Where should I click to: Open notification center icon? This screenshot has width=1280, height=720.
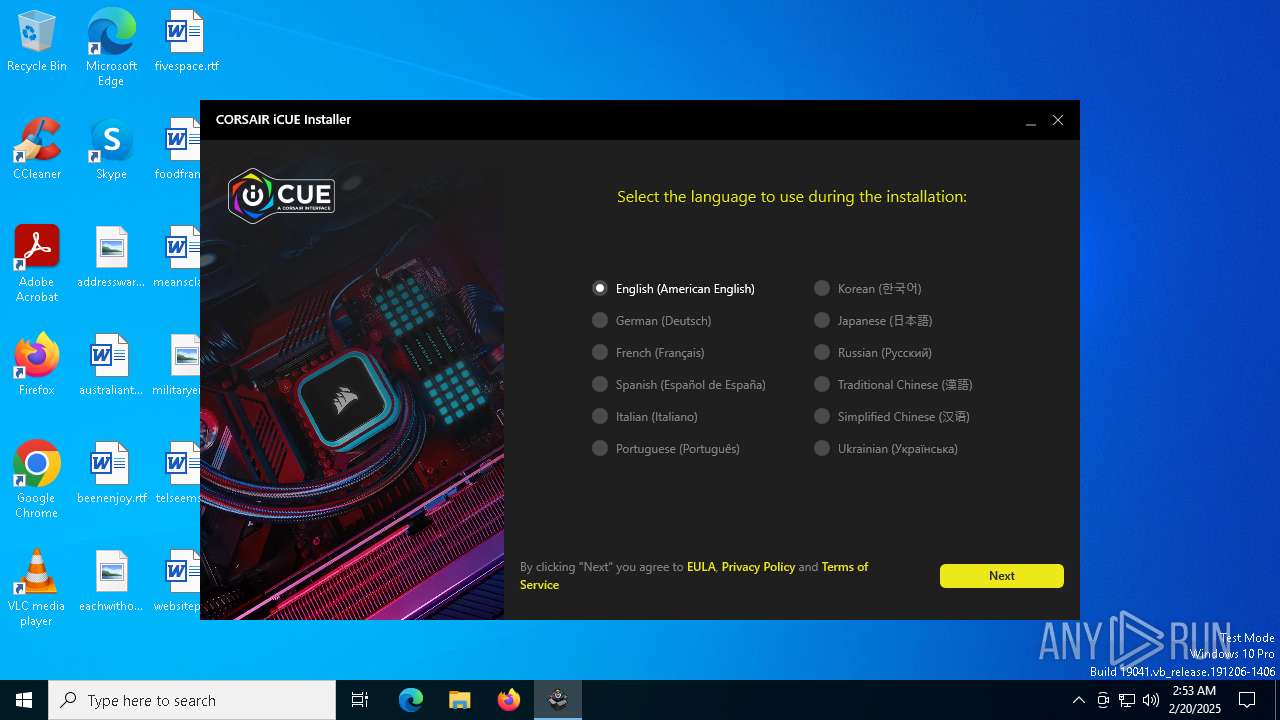coord(1247,700)
